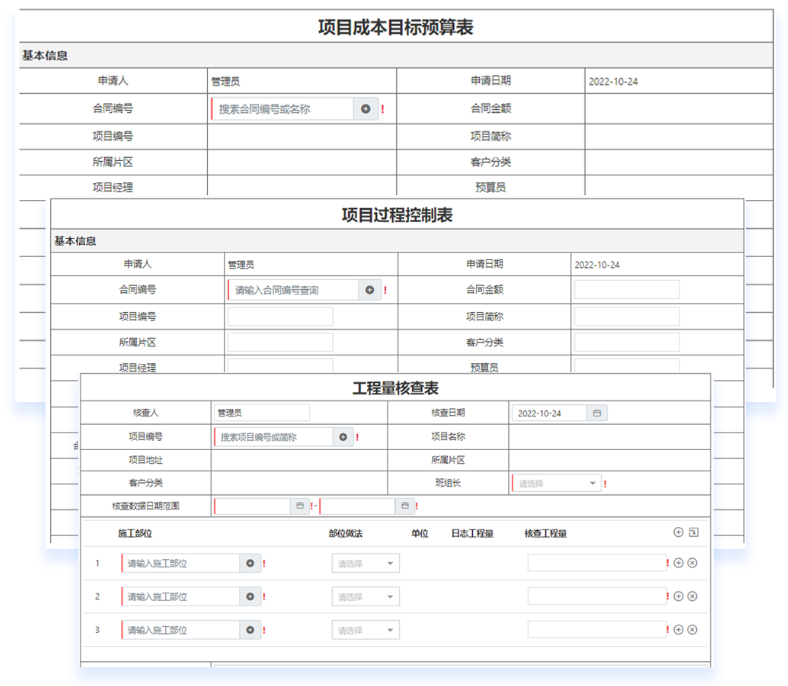Open the start date calendar in 核查数据日期范围

300,506
